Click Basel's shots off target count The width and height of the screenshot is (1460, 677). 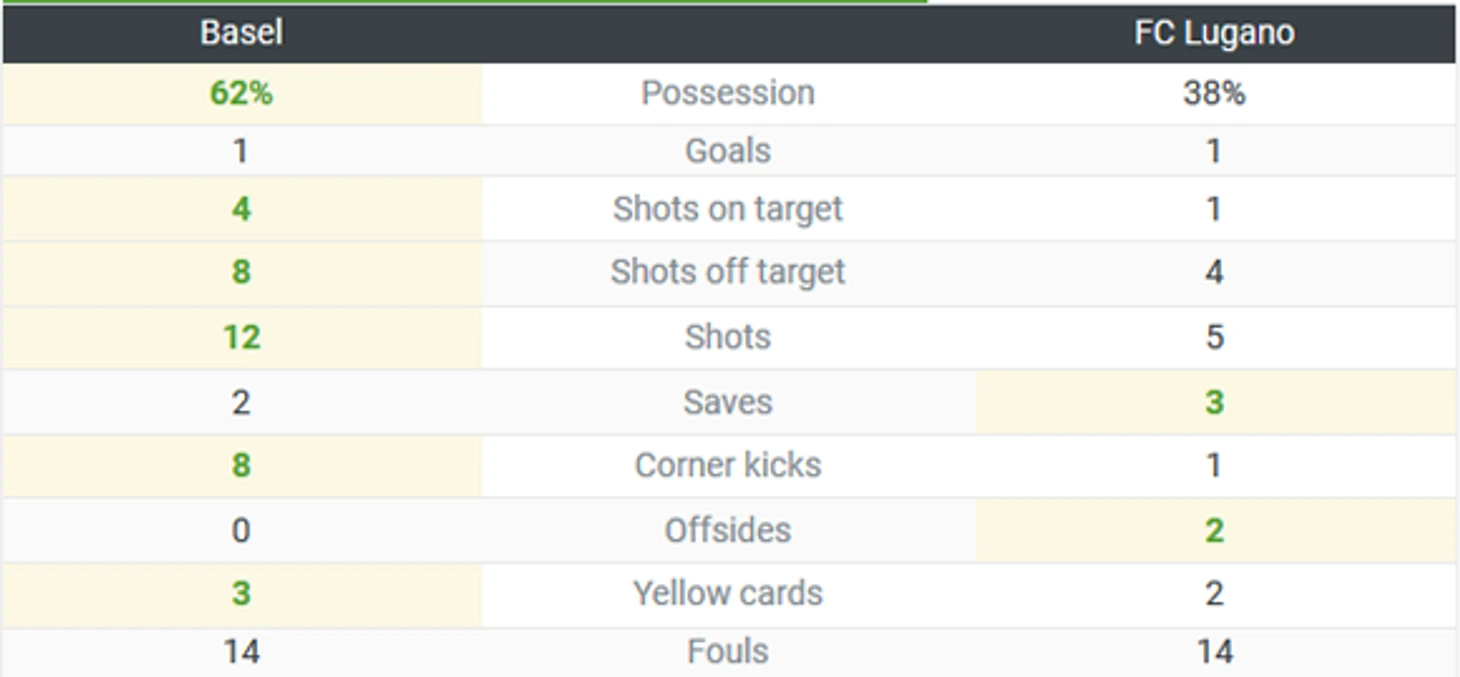(241, 272)
